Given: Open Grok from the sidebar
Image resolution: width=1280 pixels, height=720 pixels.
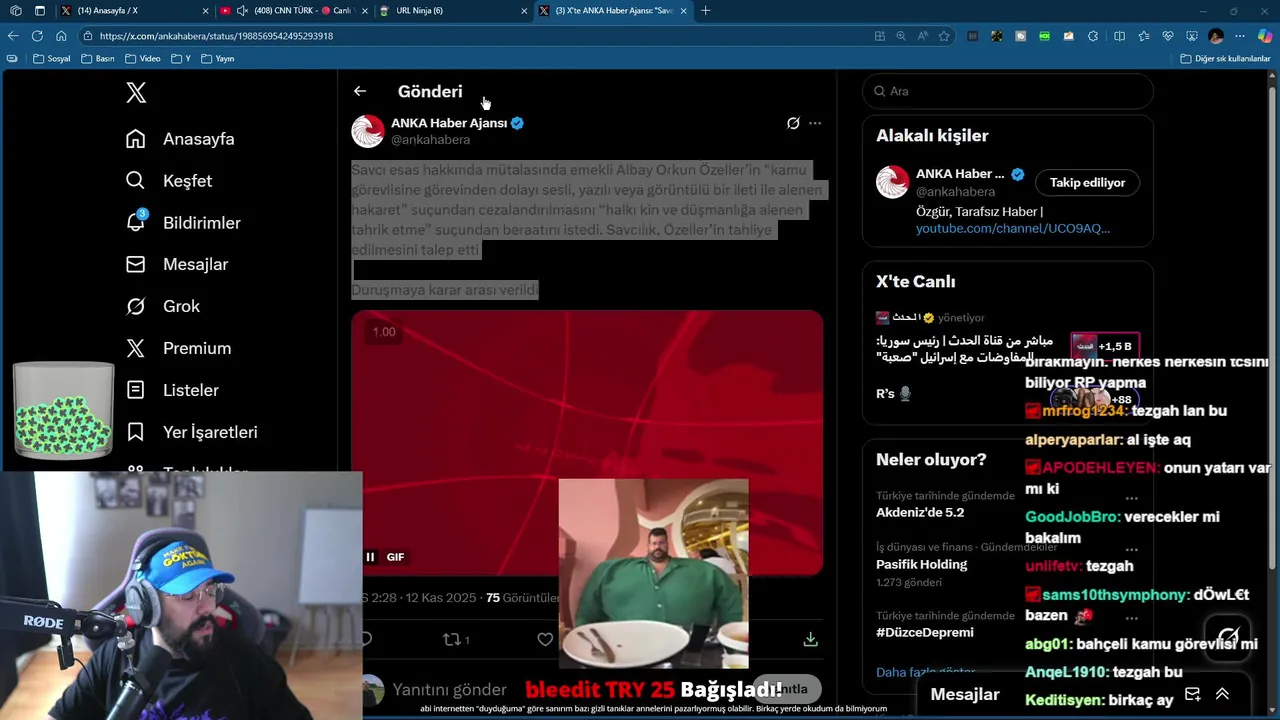Looking at the screenshot, I should [x=163, y=306].
